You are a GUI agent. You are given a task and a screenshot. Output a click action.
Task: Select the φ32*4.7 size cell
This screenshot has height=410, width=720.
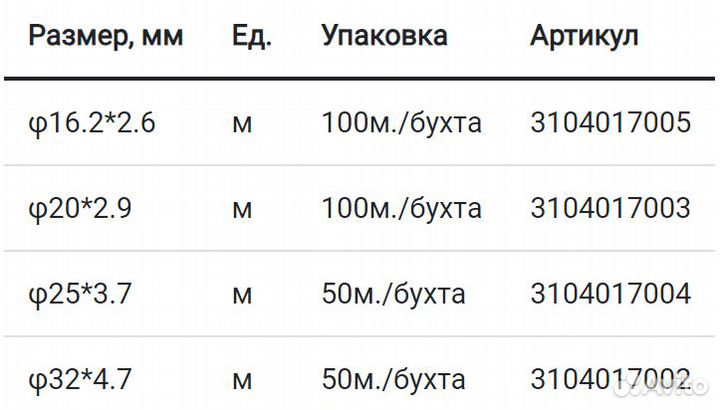point(80,380)
